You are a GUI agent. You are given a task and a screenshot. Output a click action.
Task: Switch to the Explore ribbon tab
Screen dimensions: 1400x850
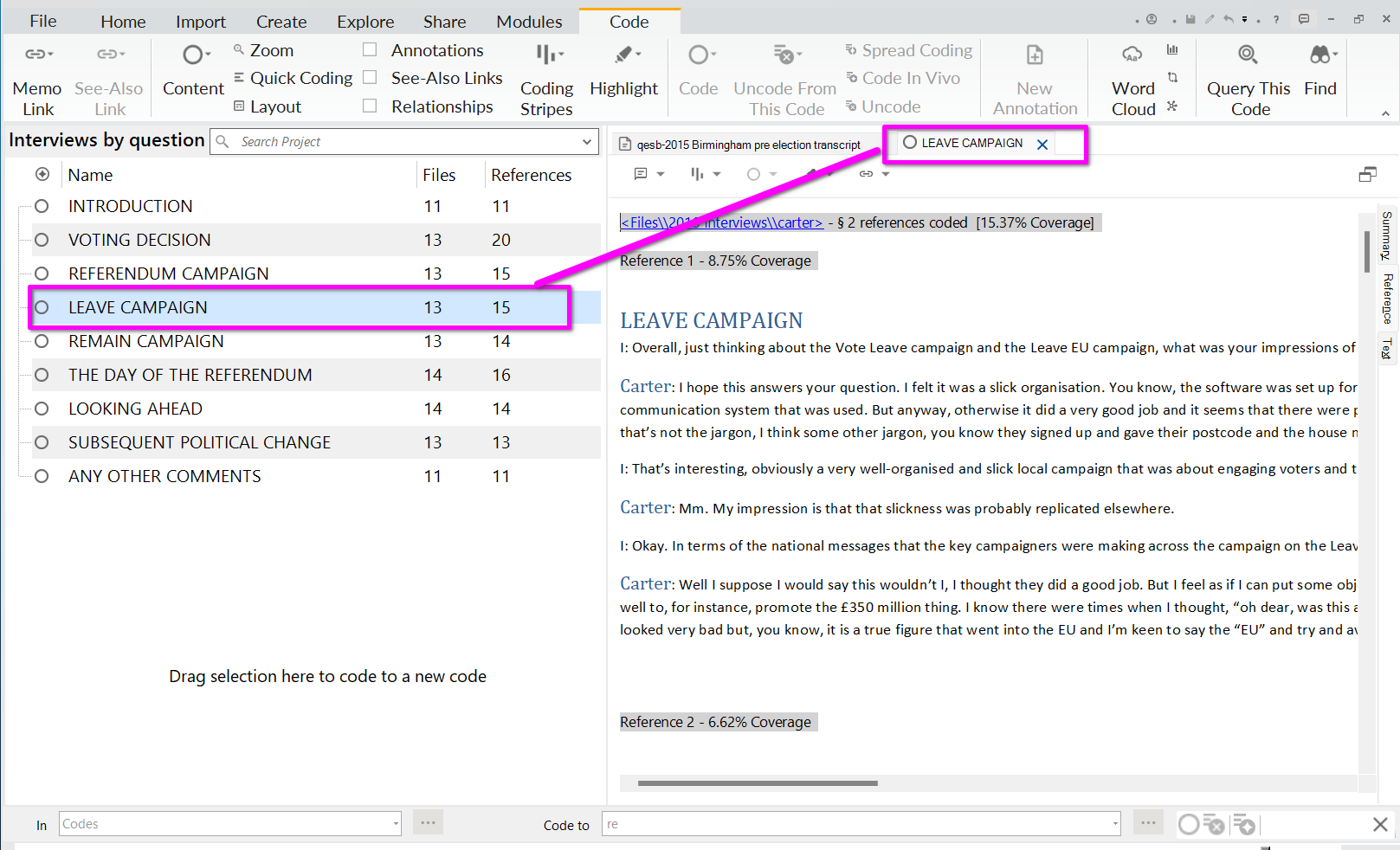click(x=365, y=22)
